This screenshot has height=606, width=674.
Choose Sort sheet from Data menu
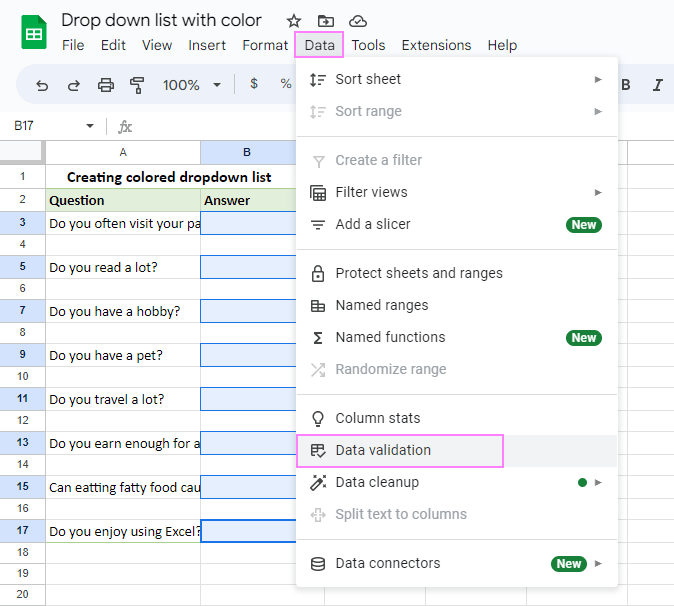[457, 80]
